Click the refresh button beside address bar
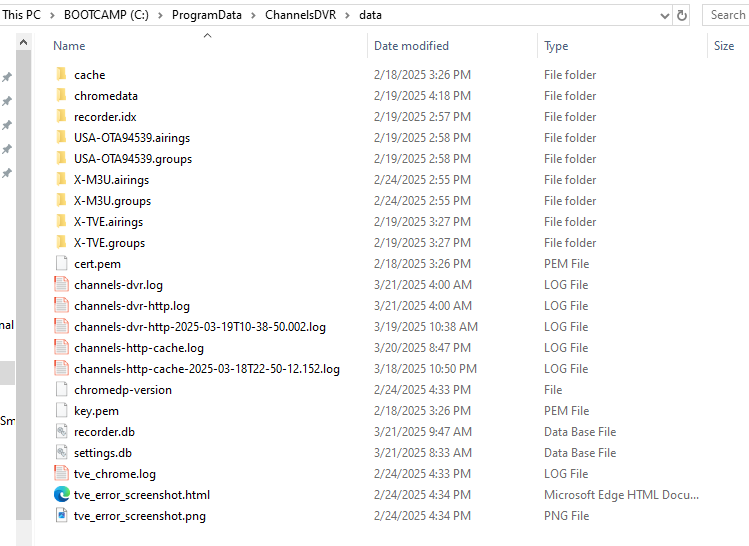This screenshot has width=749, height=546. pyautogui.click(x=682, y=15)
